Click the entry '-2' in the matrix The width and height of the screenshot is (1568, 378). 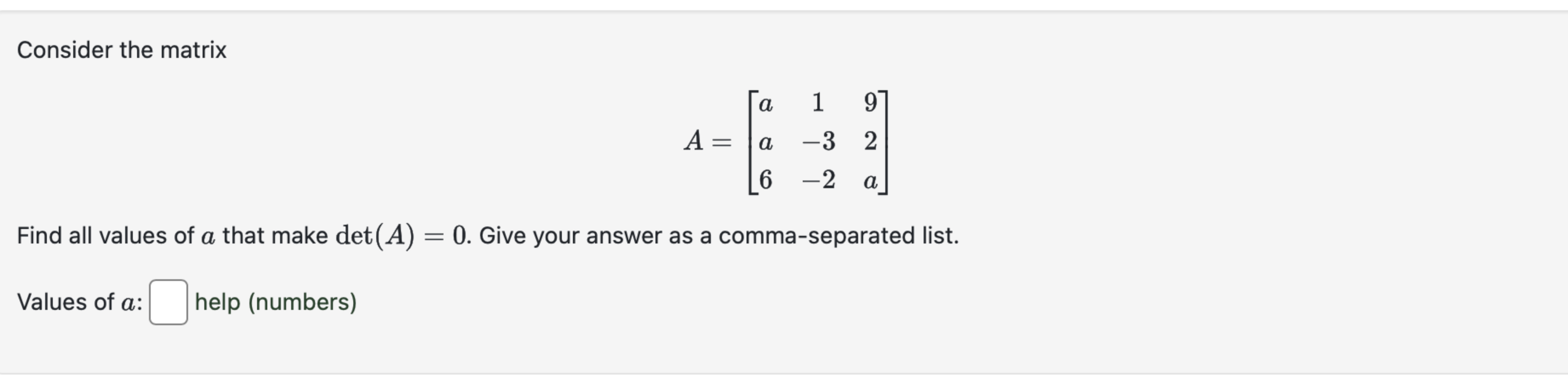click(x=819, y=181)
